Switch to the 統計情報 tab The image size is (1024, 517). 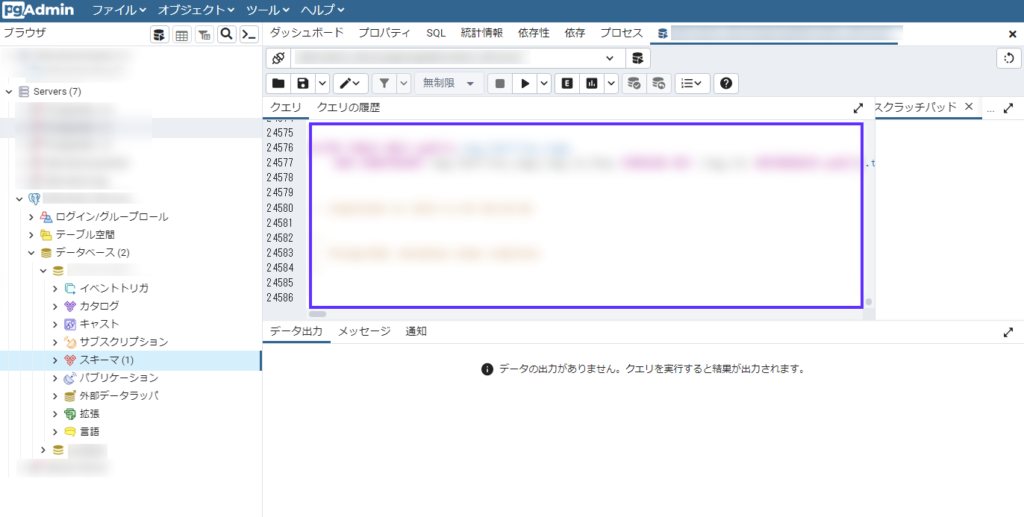click(482, 33)
